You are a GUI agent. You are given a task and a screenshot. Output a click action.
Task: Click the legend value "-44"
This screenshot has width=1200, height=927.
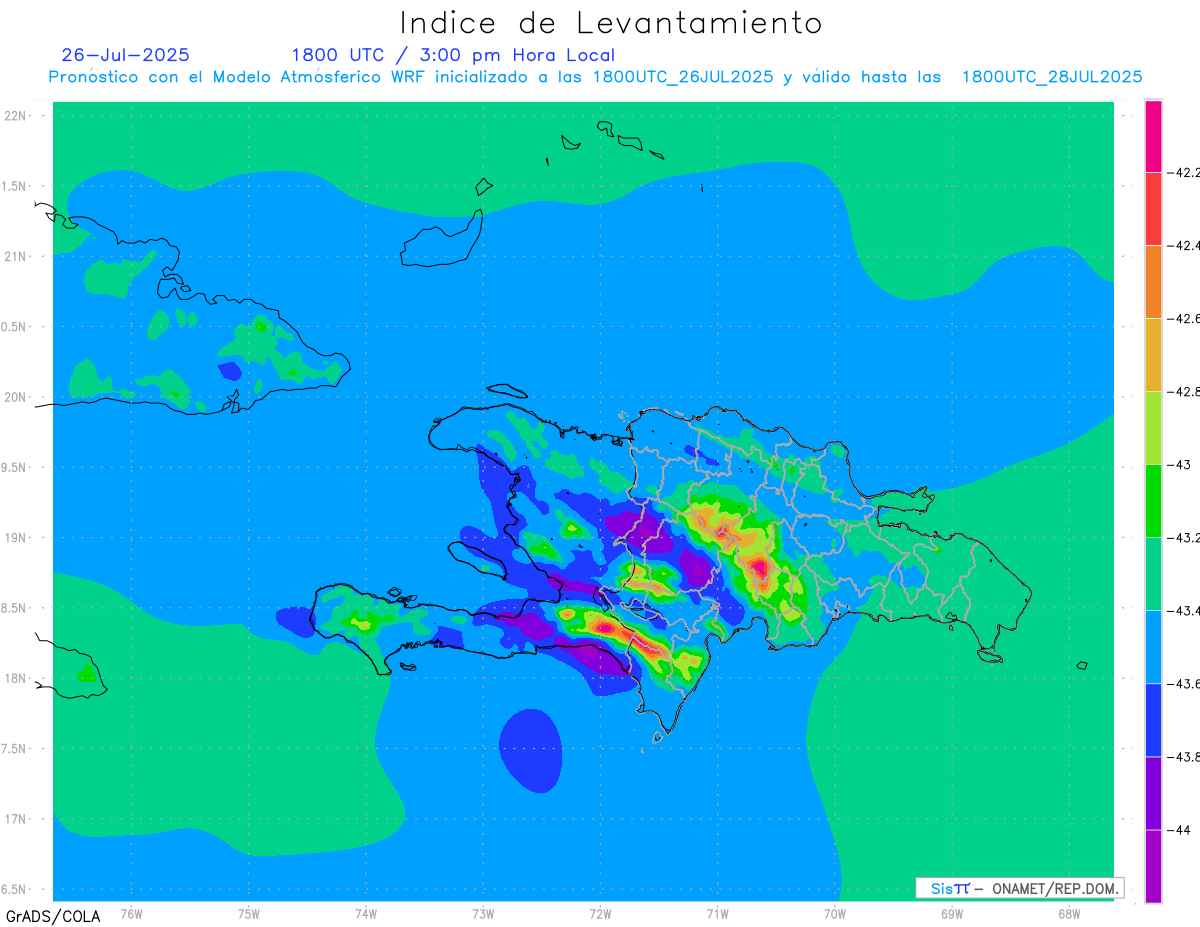pyautogui.click(x=1179, y=829)
